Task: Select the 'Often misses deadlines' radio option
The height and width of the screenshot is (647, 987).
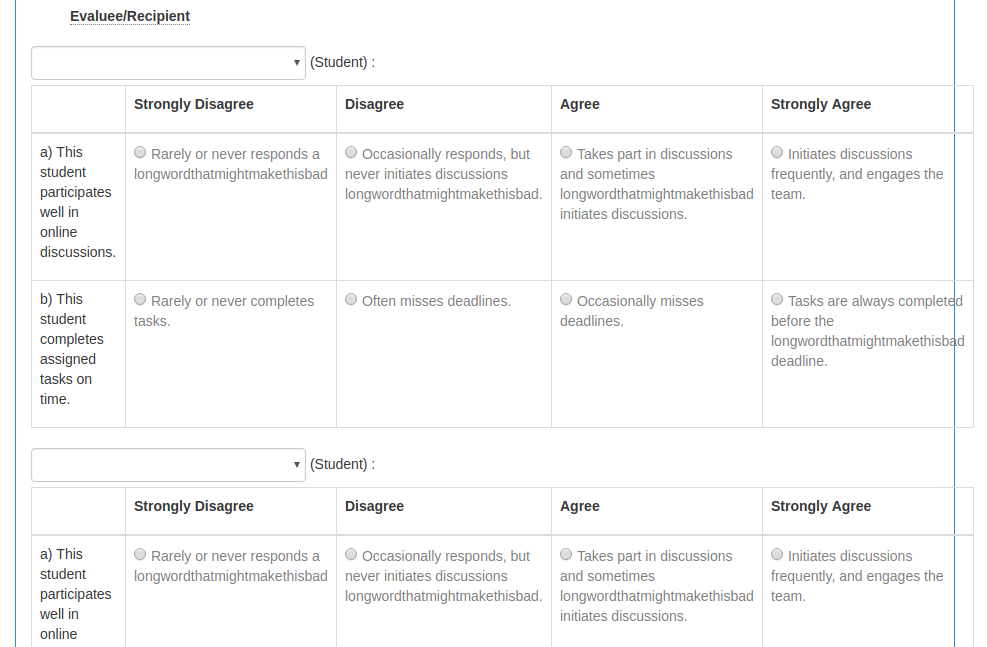Action: point(351,300)
